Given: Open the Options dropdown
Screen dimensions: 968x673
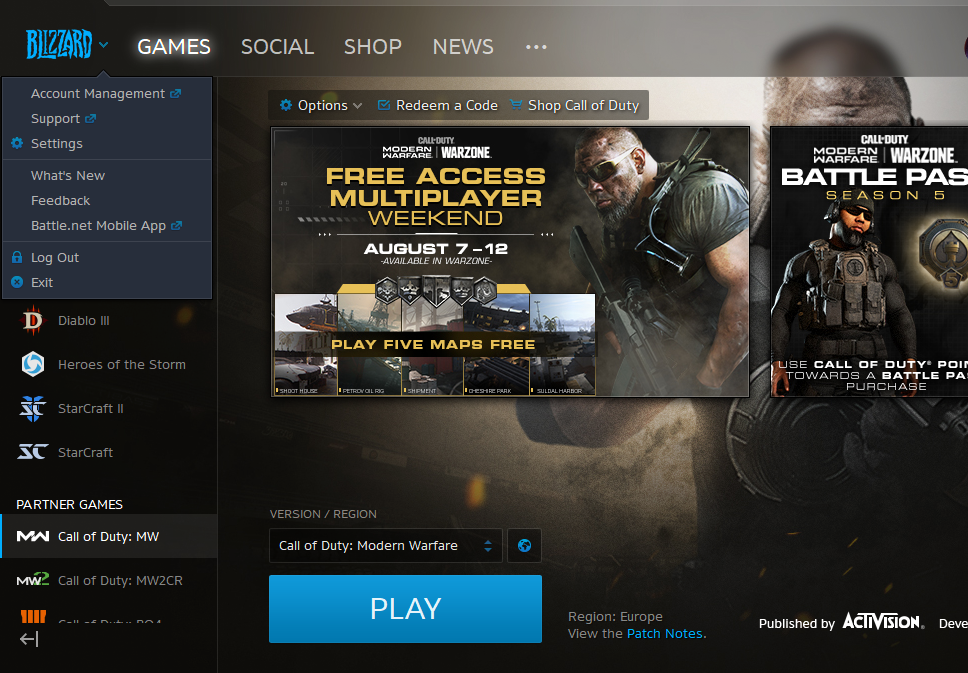Looking at the screenshot, I should tap(321, 106).
